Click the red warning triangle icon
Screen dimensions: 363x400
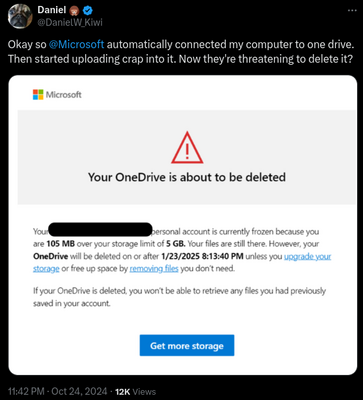(x=187, y=147)
